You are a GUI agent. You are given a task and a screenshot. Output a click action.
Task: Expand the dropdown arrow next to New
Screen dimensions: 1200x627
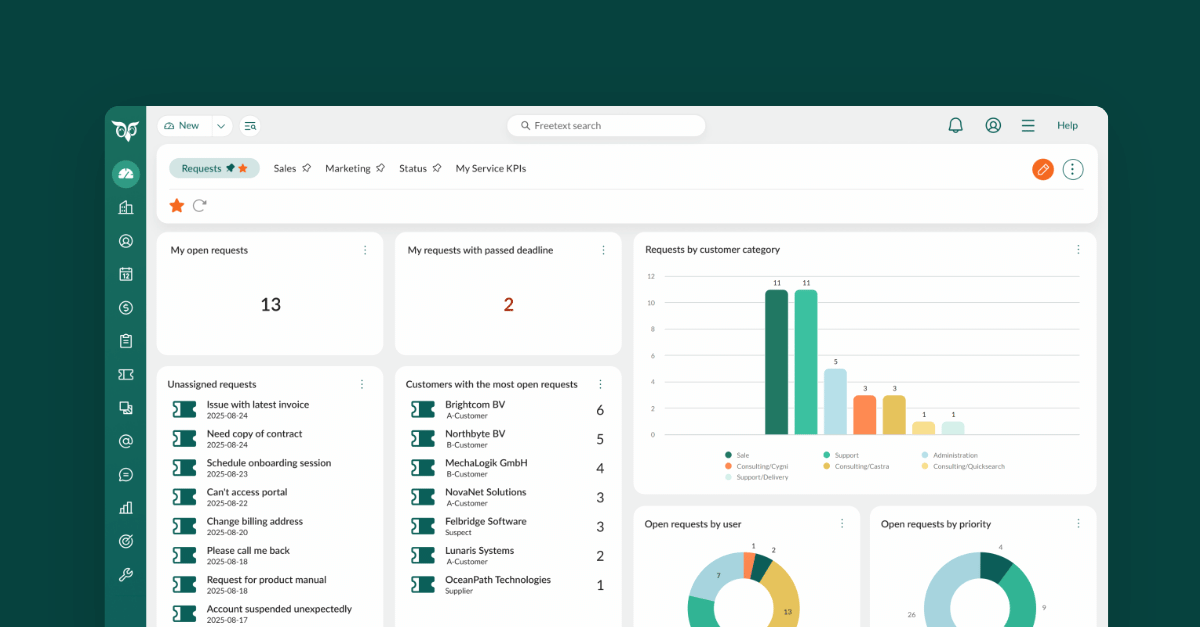(x=221, y=126)
